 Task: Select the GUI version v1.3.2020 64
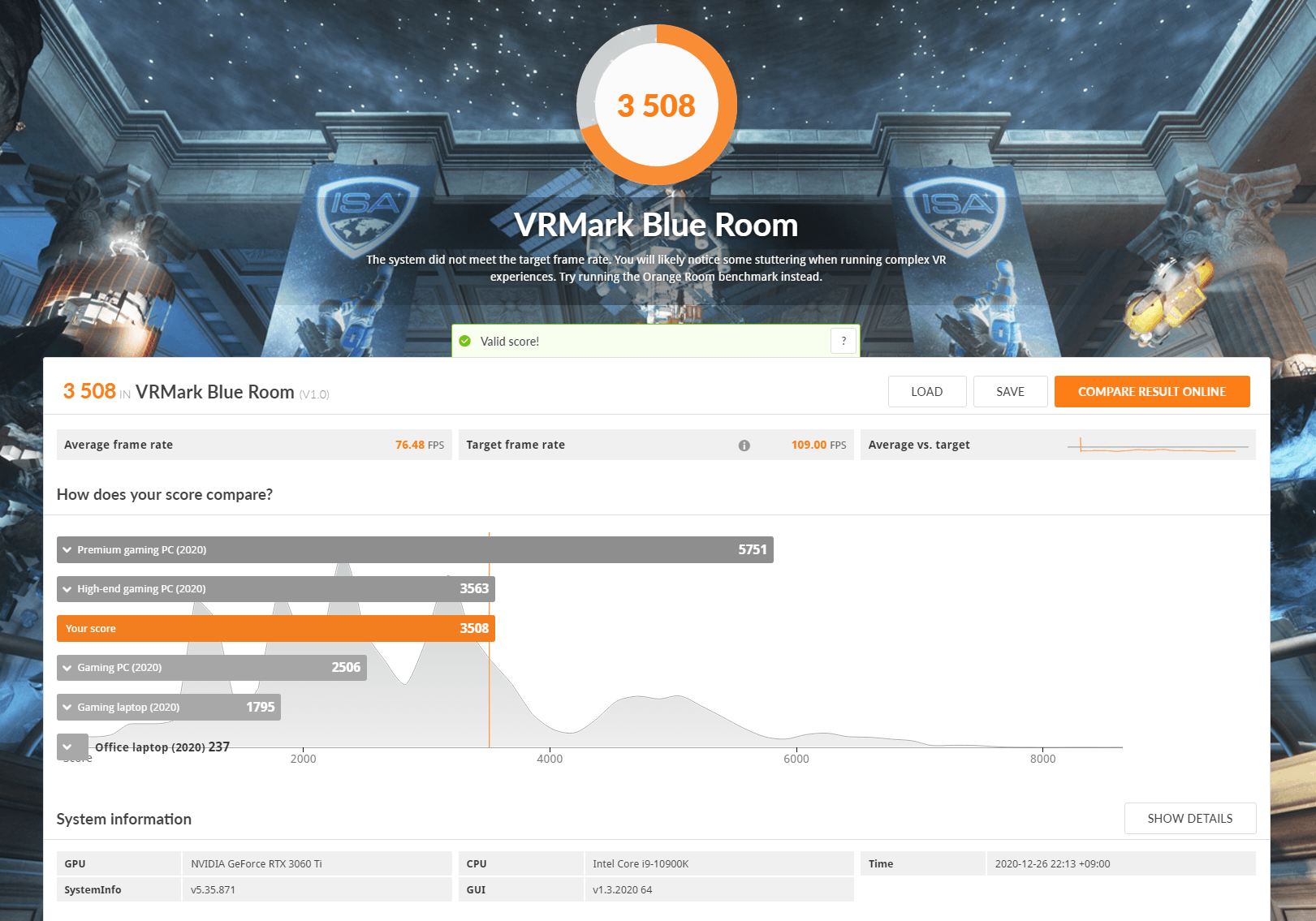[623, 889]
